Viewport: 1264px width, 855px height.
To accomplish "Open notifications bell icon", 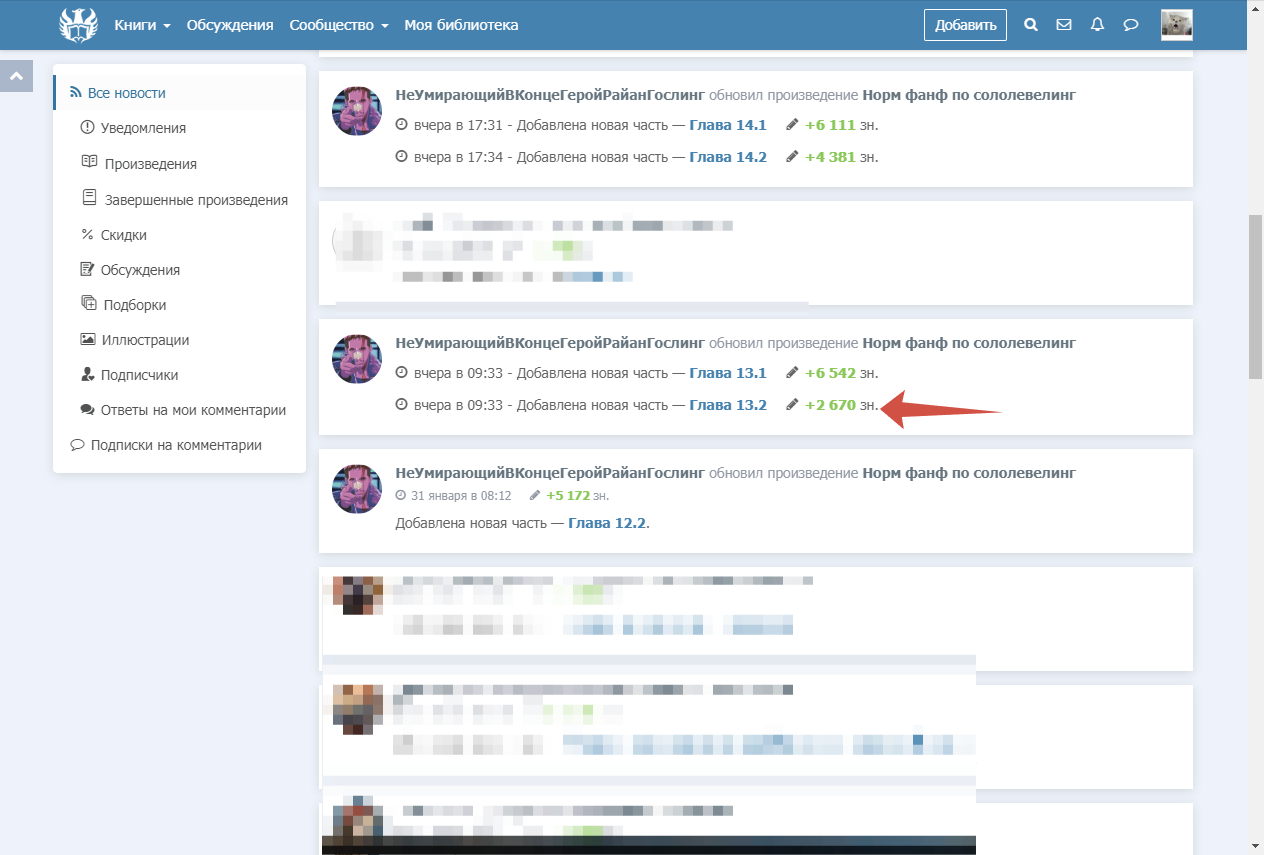I will click(1097, 25).
